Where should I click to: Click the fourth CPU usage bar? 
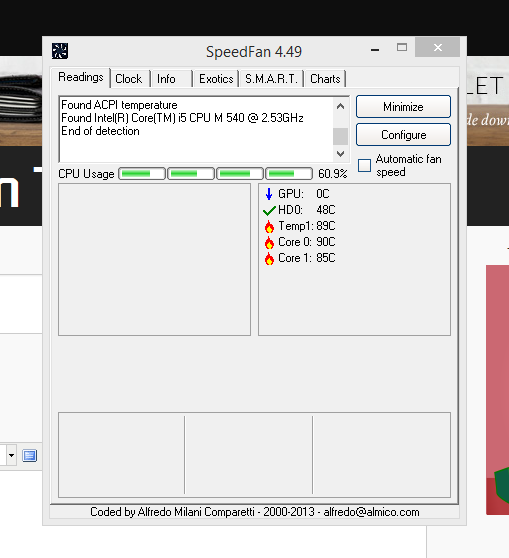(x=289, y=174)
